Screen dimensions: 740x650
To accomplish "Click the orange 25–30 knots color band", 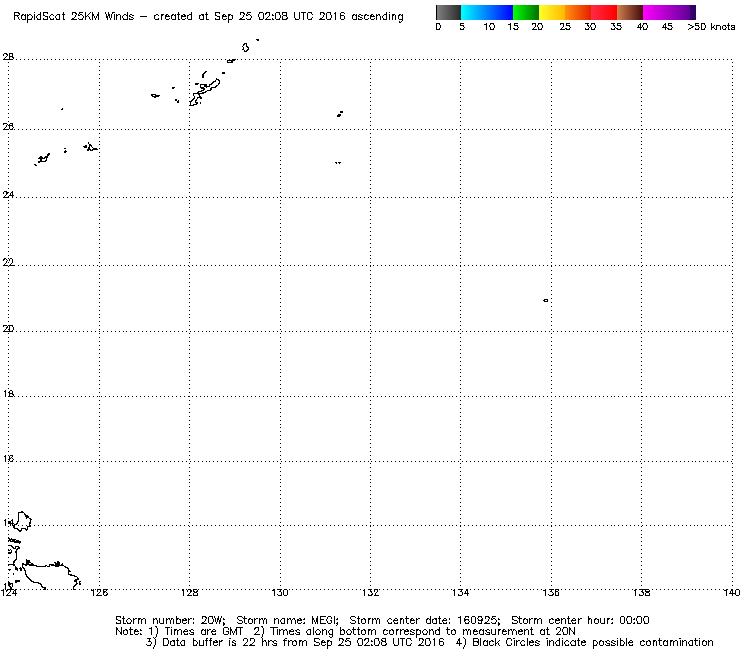I will coord(578,12).
